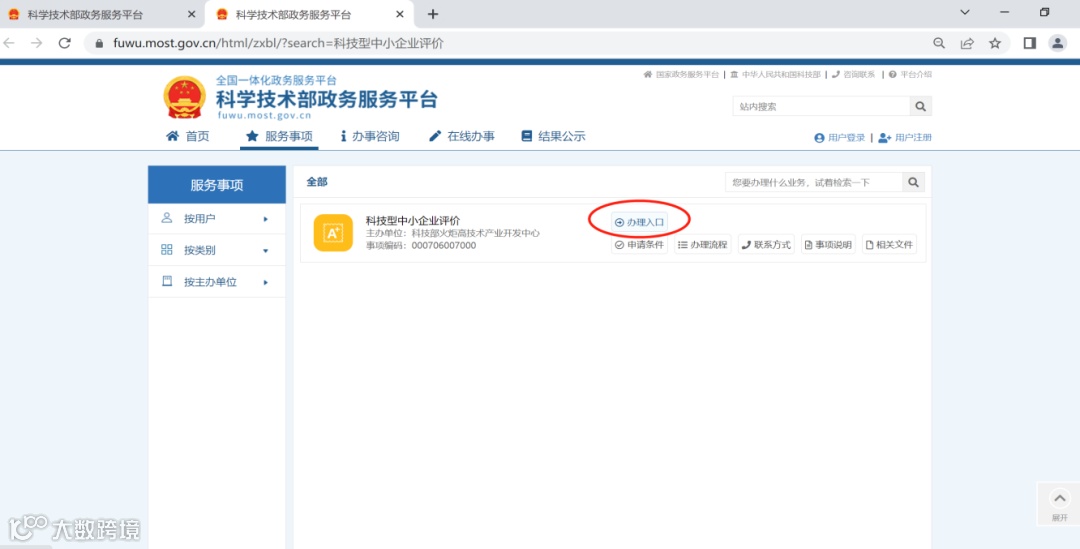Open 咨询联系 link at top

click(853, 74)
